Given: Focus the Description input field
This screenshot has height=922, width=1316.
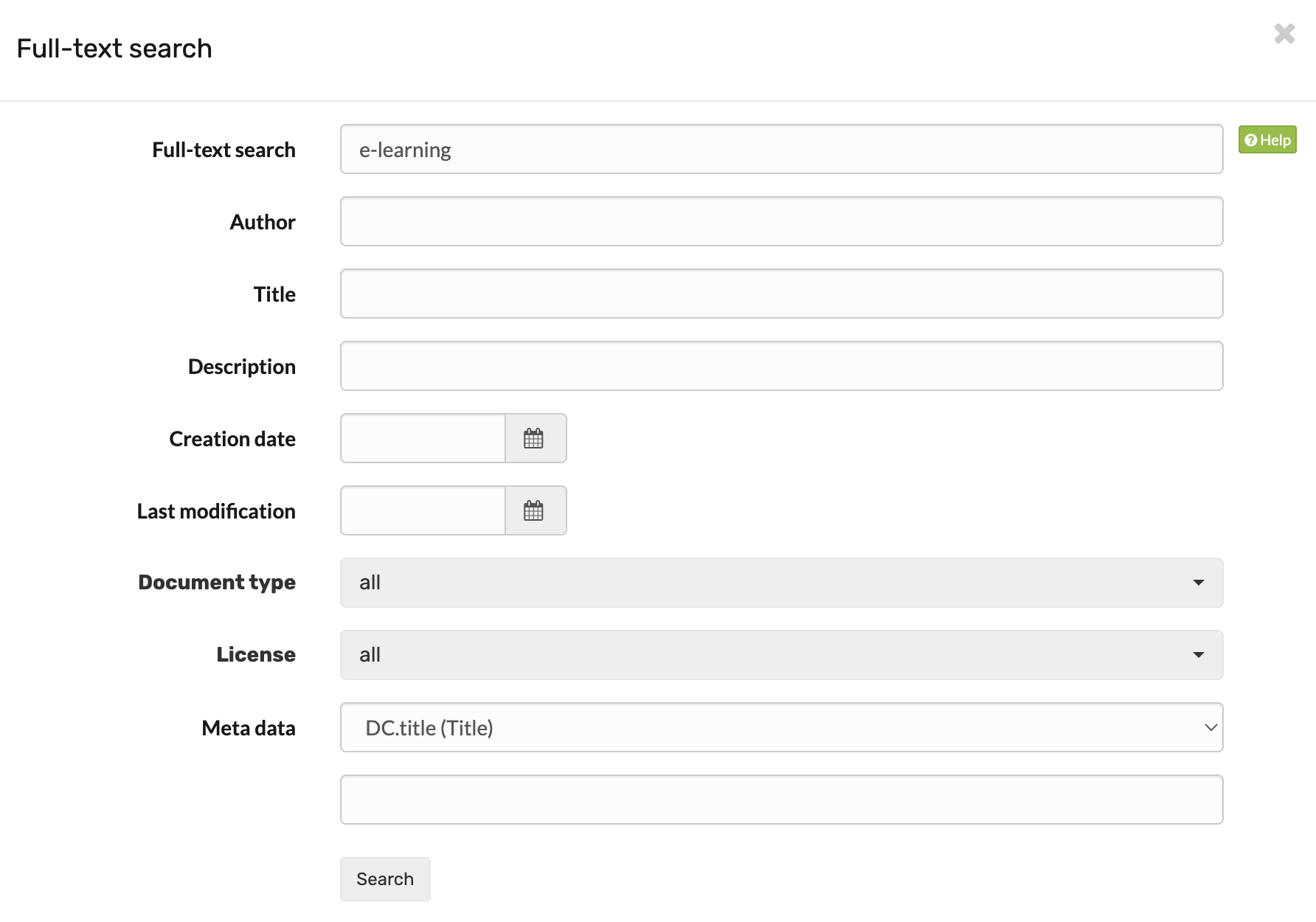Looking at the screenshot, I should click(x=782, y=365).
